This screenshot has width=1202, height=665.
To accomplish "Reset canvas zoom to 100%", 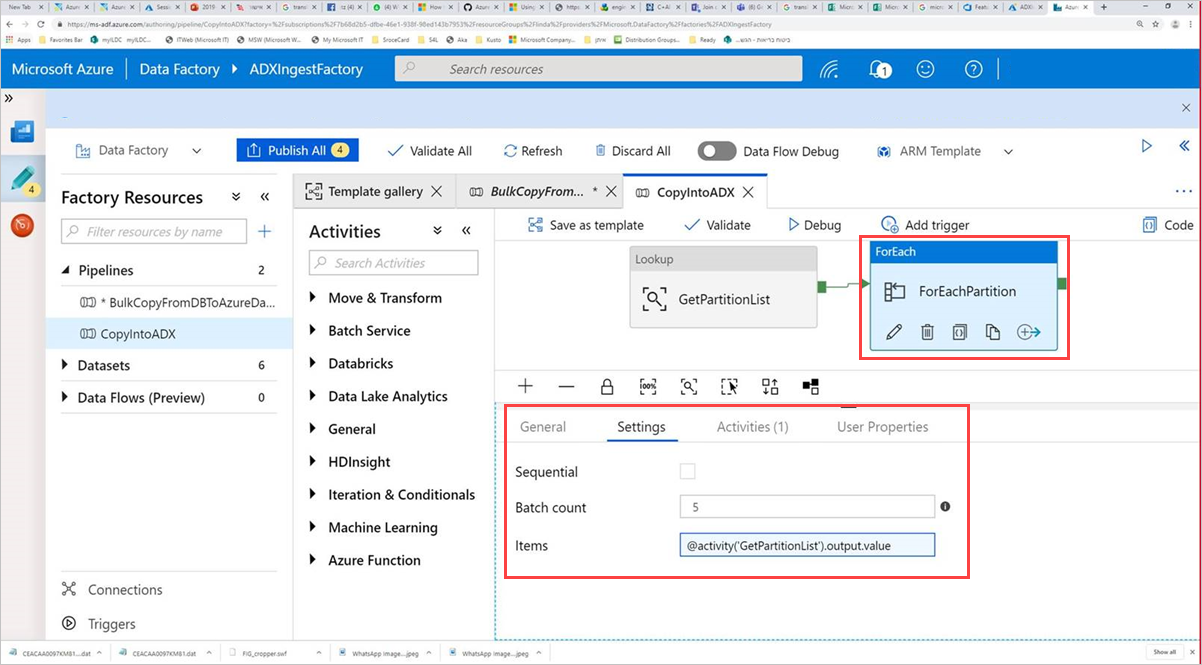I will (648, 386).
